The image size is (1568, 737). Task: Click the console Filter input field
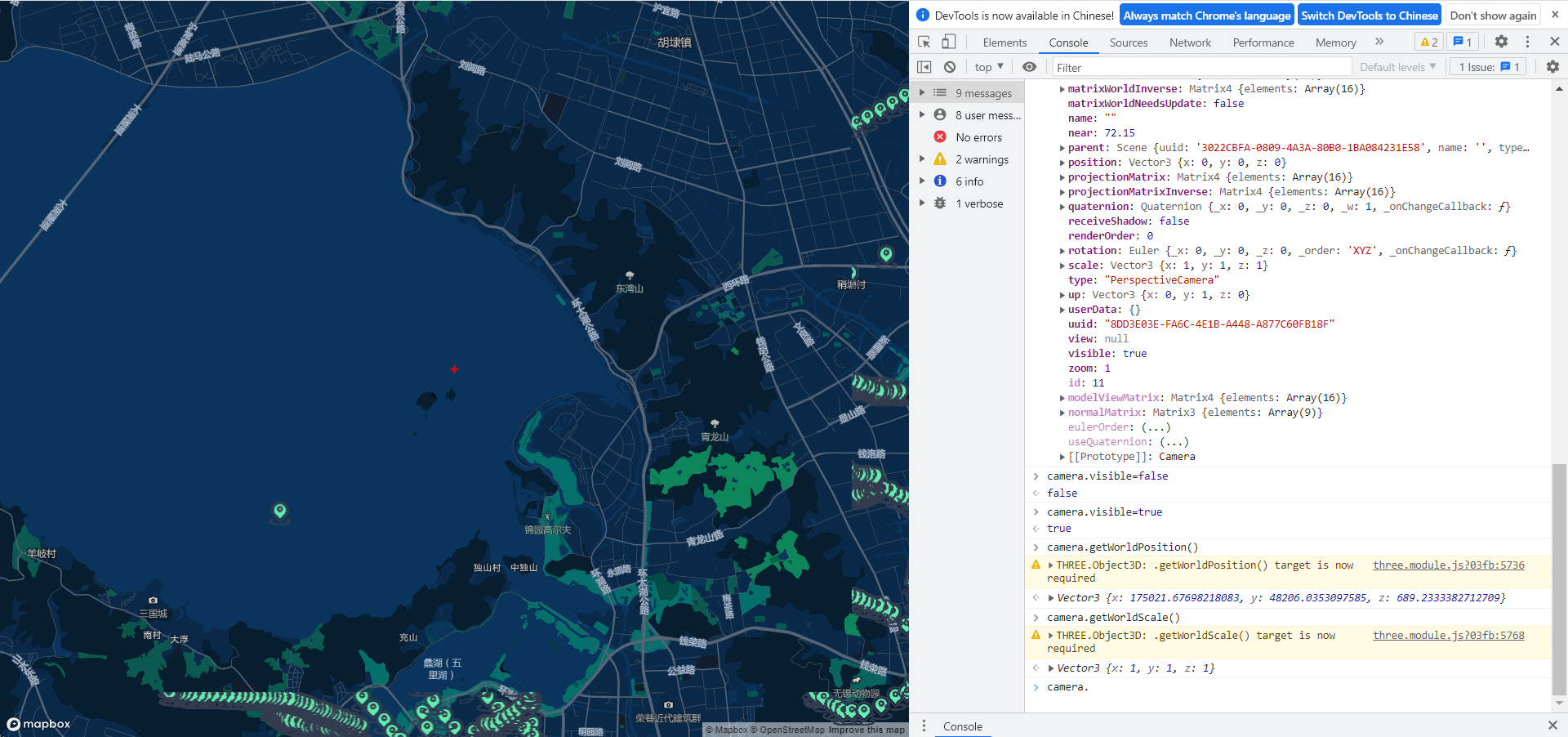pyautogui.click(x=1200, y=68)
